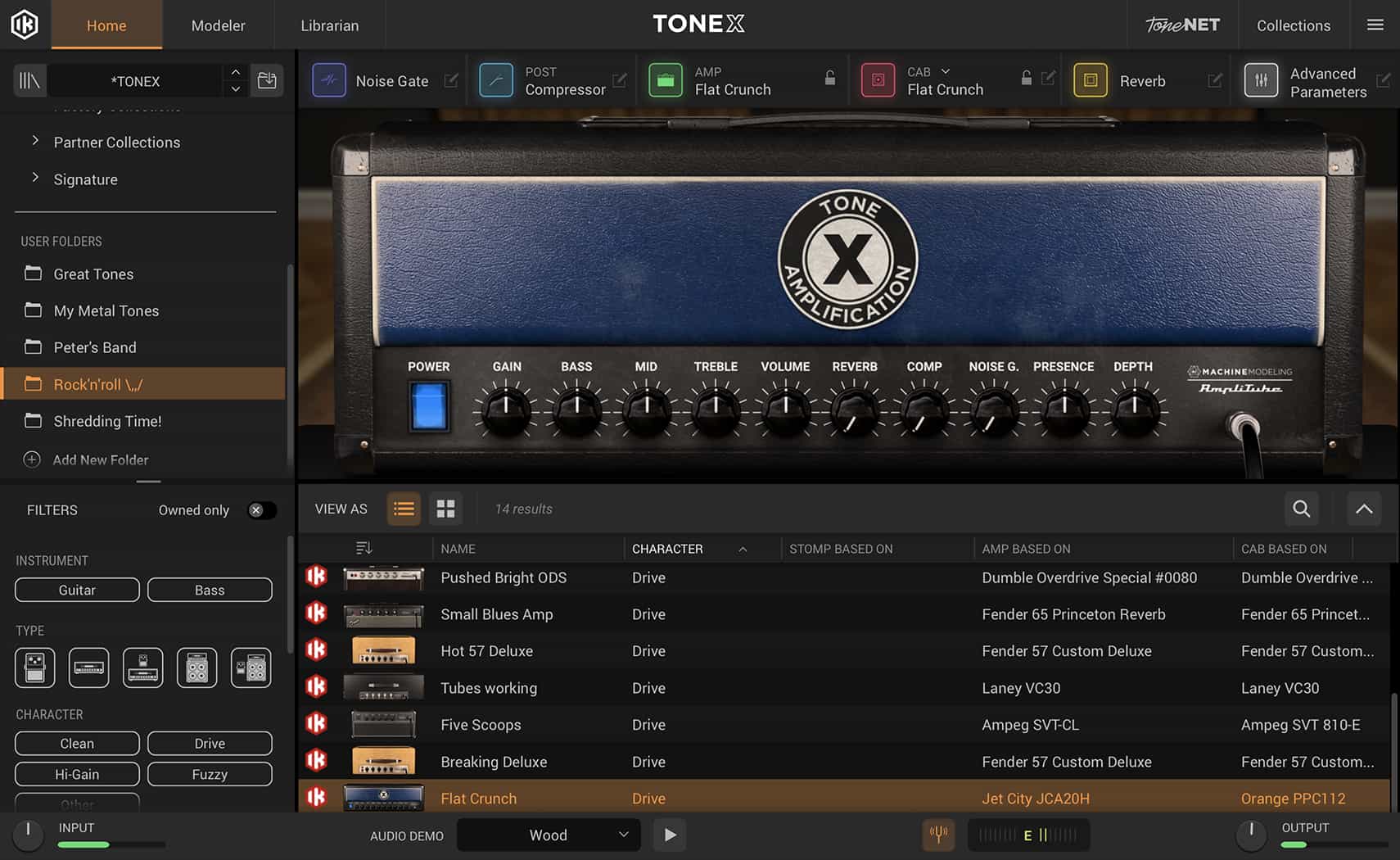The width and height of the screenshot is (1400, 860).
Task: Edit the Noise Gate settings
Action: [451, 80]
